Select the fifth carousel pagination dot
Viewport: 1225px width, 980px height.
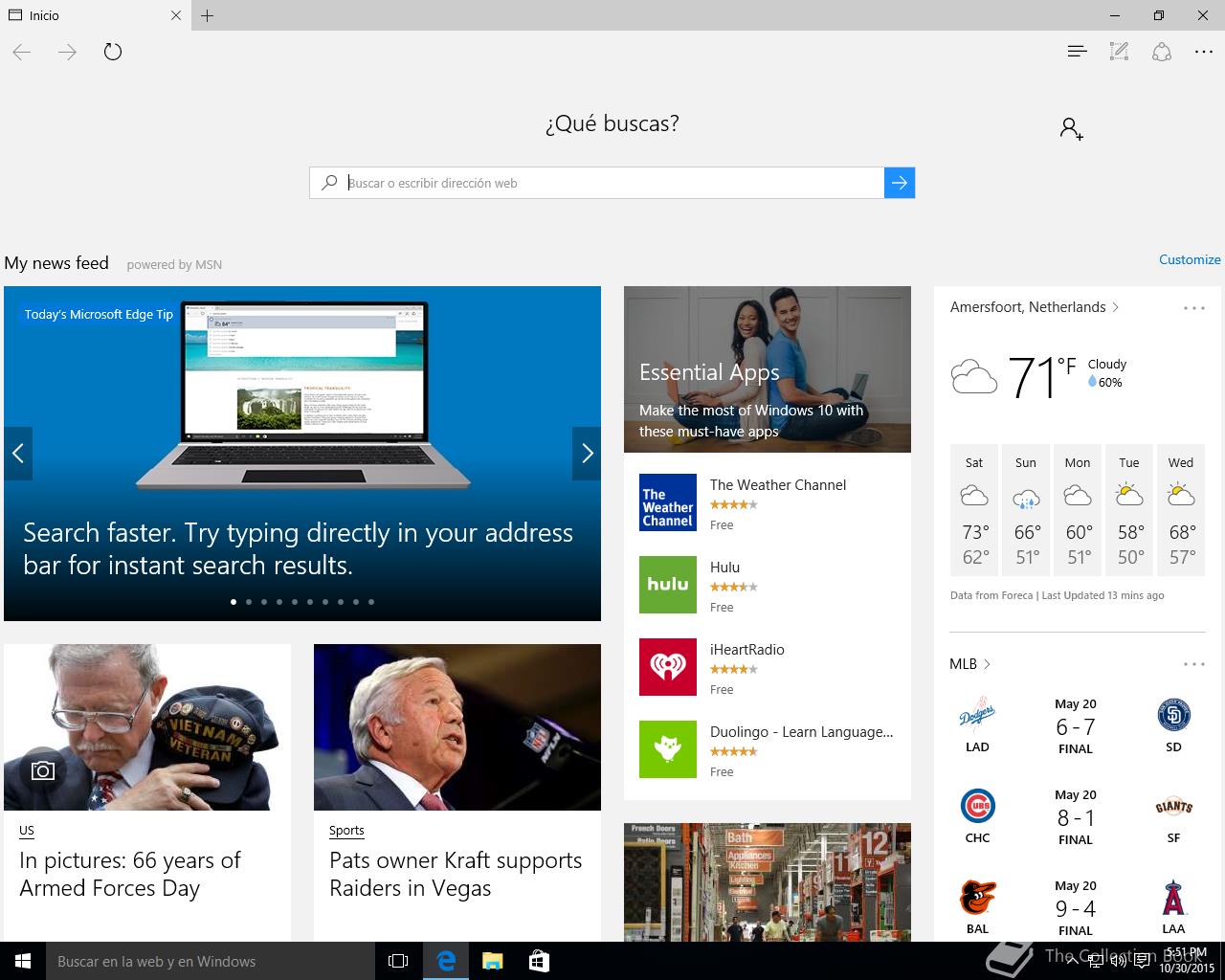[x=295, y=602]
